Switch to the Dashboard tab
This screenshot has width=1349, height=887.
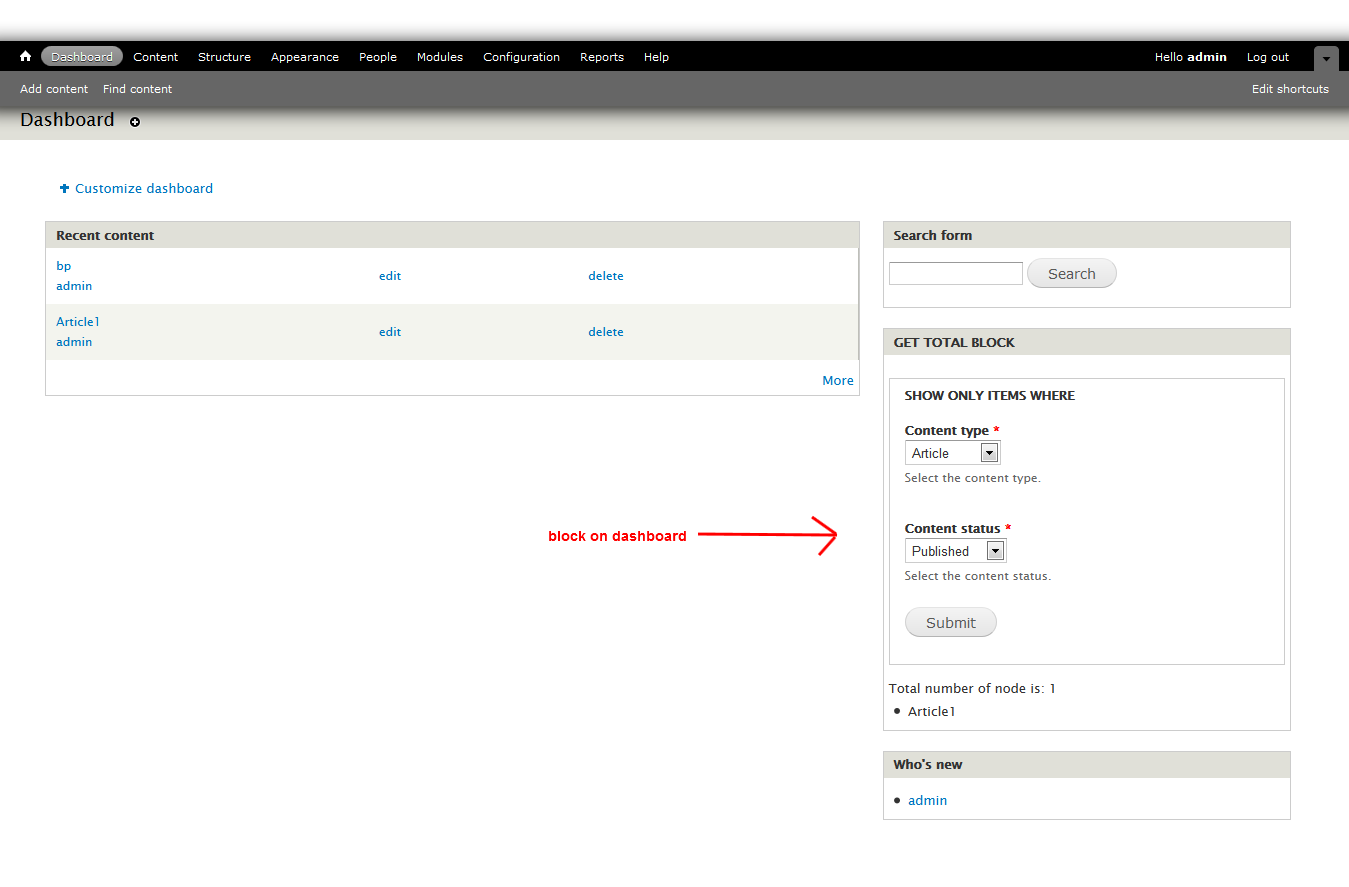(82, 56)
